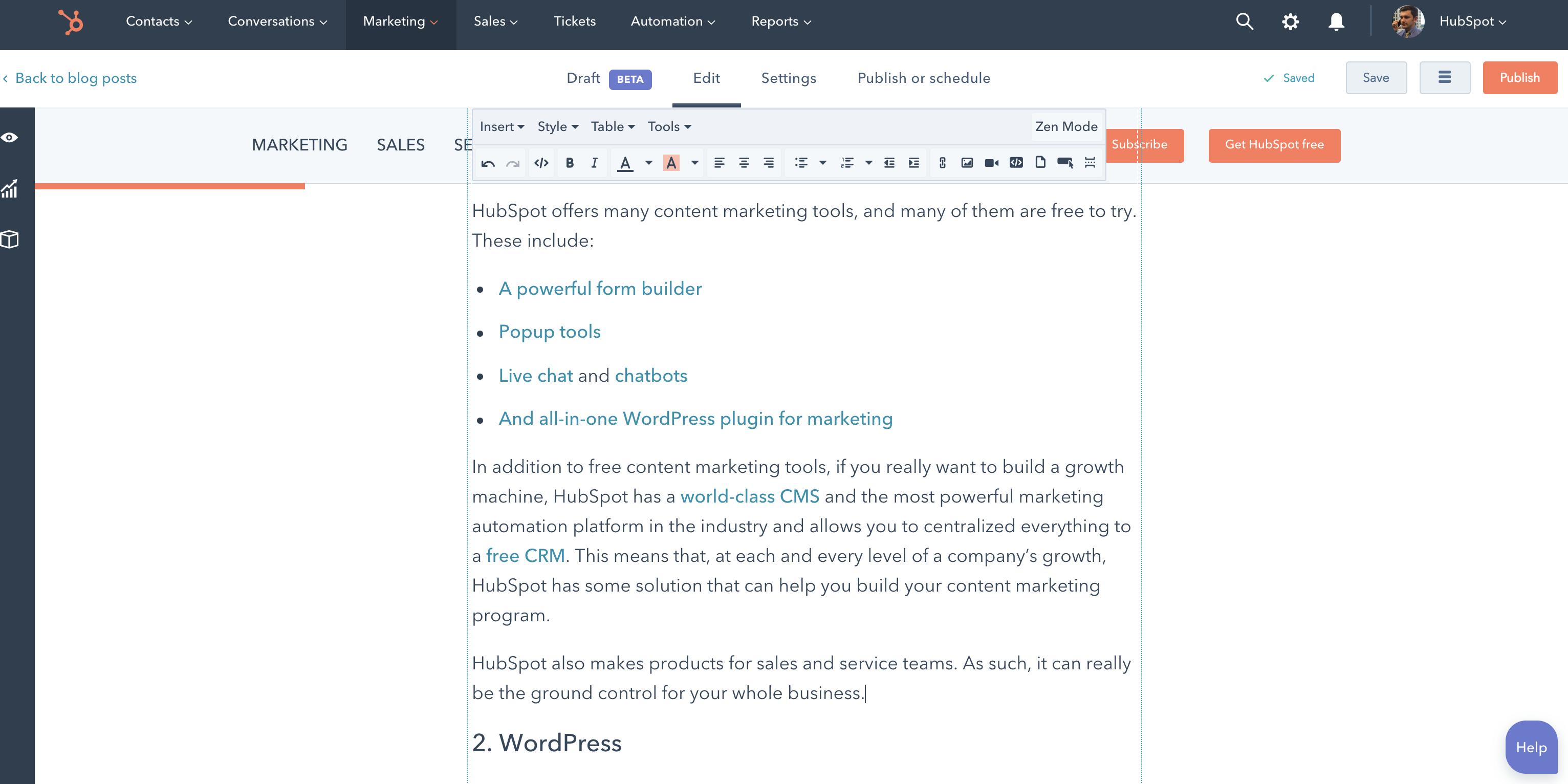
Task: Toggle italic formatting
Action: click(594, 163)
